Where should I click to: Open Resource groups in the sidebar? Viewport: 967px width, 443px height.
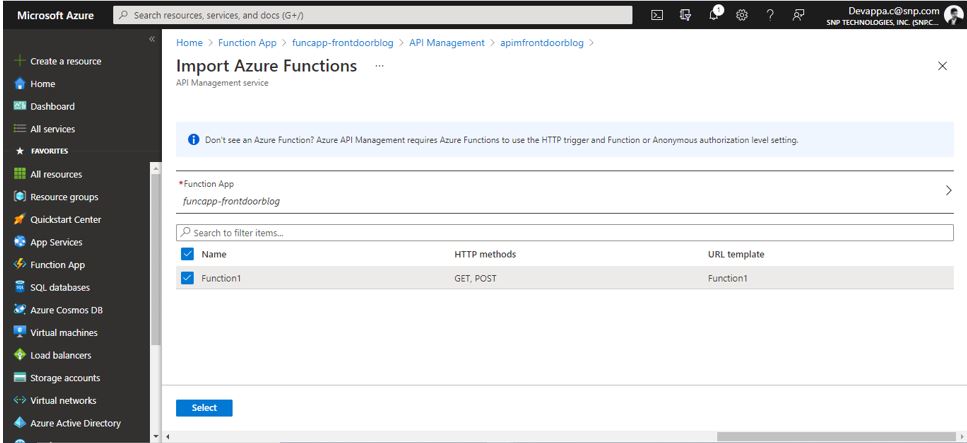click(64, 197)
